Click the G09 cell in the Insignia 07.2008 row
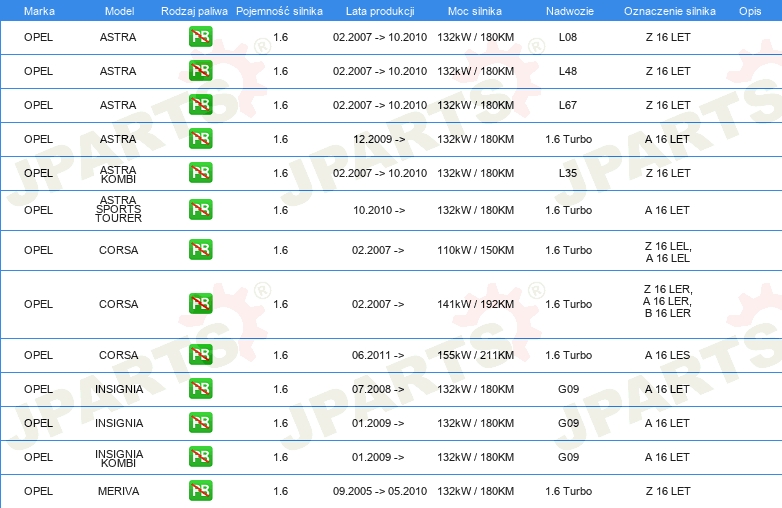Screen dimensions: 782x508 click(568, 389)
